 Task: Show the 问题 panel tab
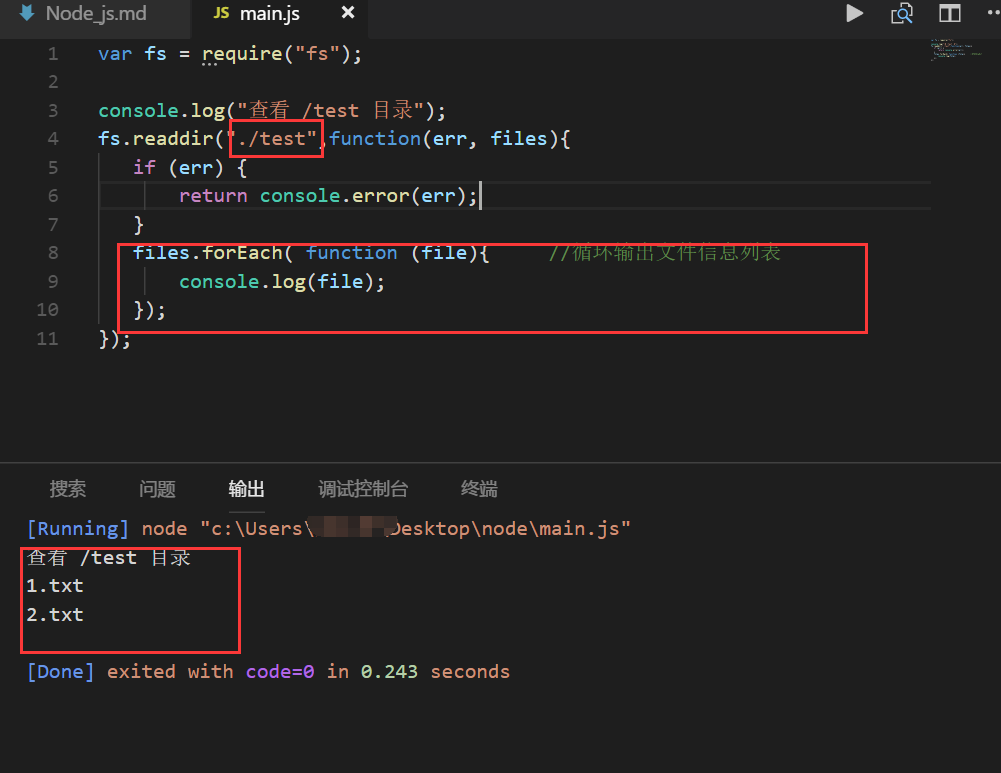pos(157,489)
